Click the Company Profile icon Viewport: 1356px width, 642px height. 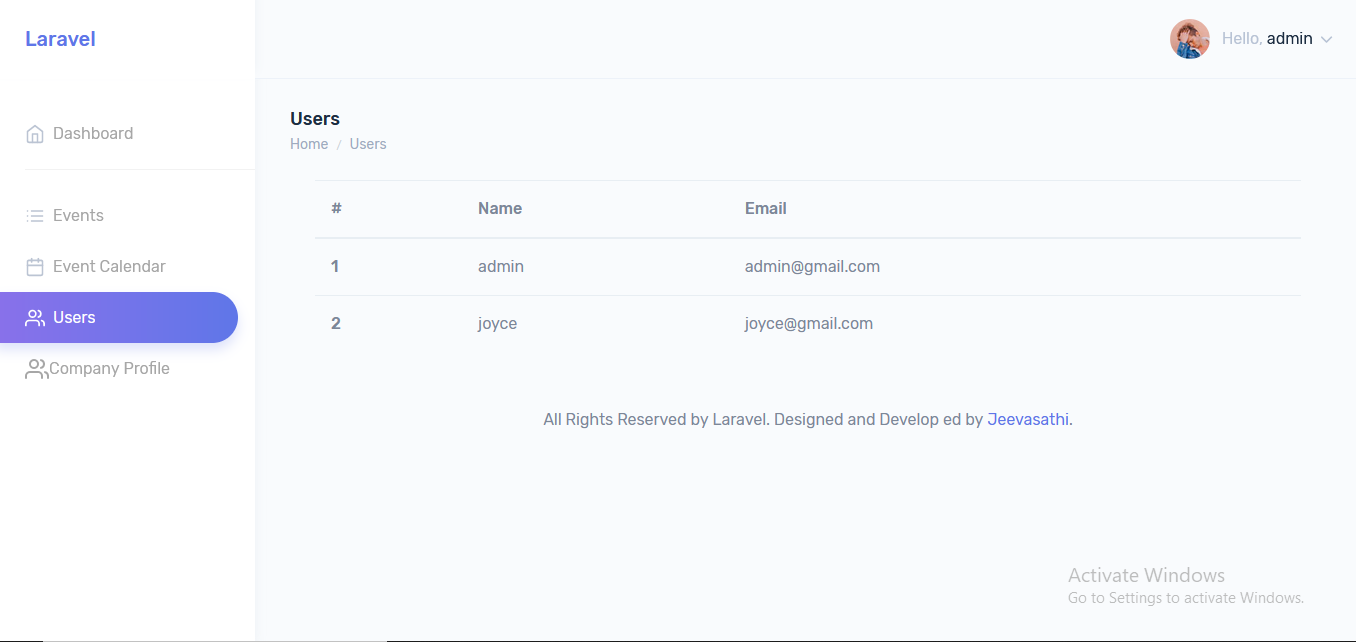click(36, 369)
